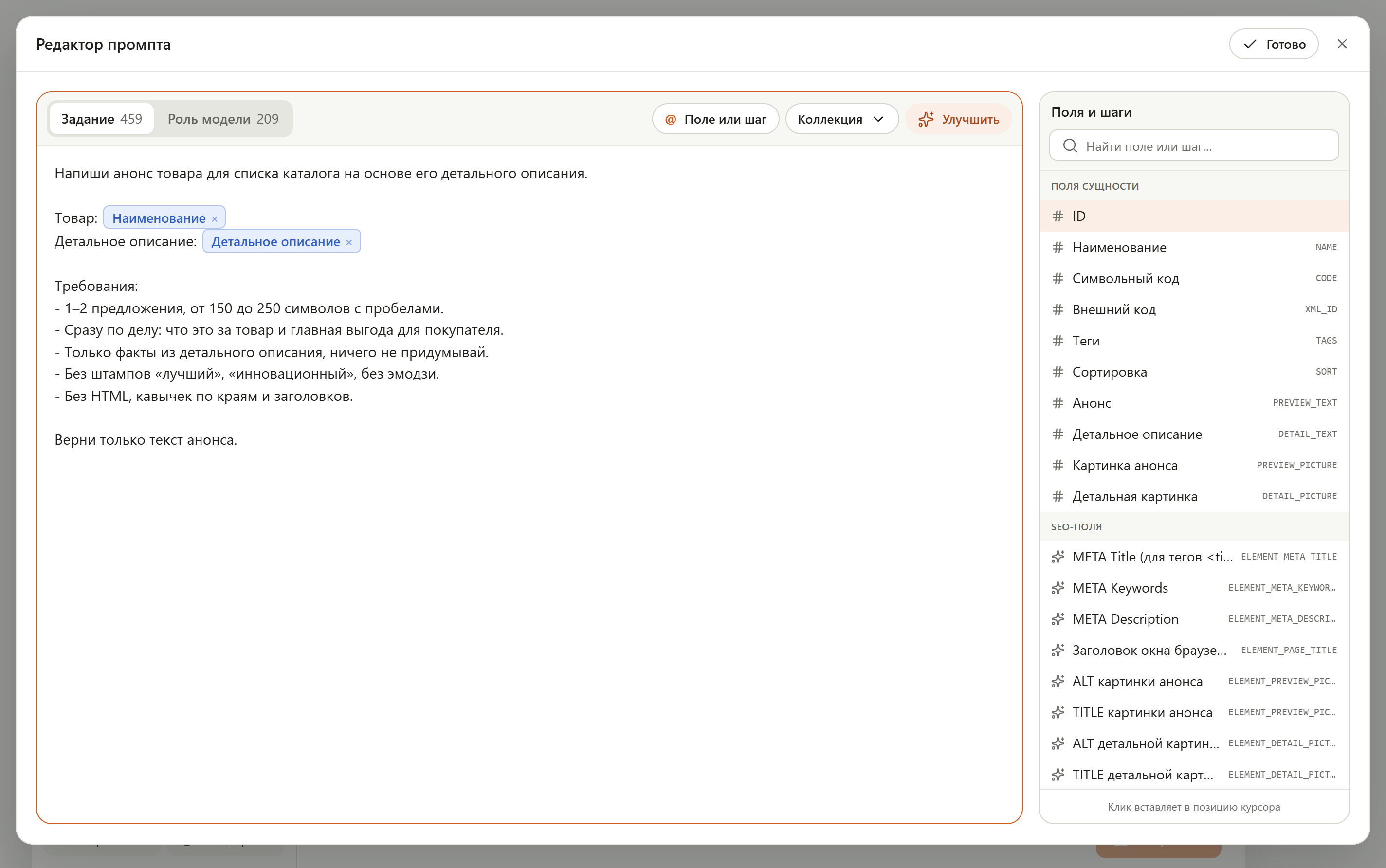Image resolution: width=1386 pixels, height=868 pixels.
Task: Click the Готово button
Action: 1274,44
